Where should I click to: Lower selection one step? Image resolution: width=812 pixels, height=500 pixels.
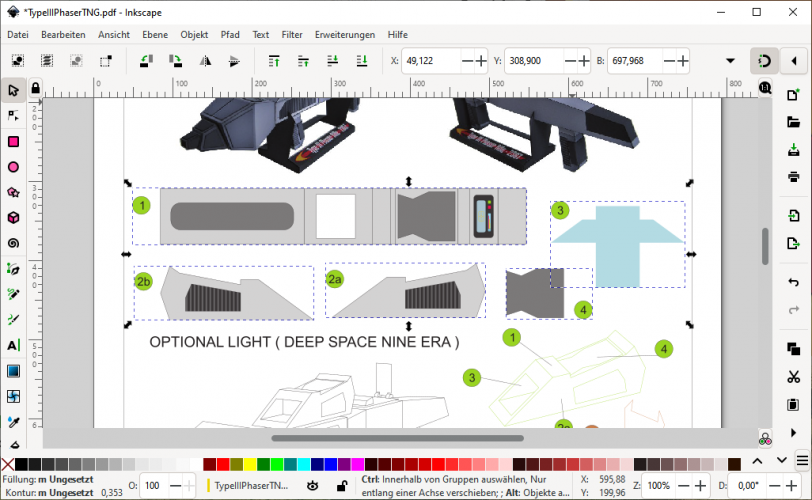point(332,61)
